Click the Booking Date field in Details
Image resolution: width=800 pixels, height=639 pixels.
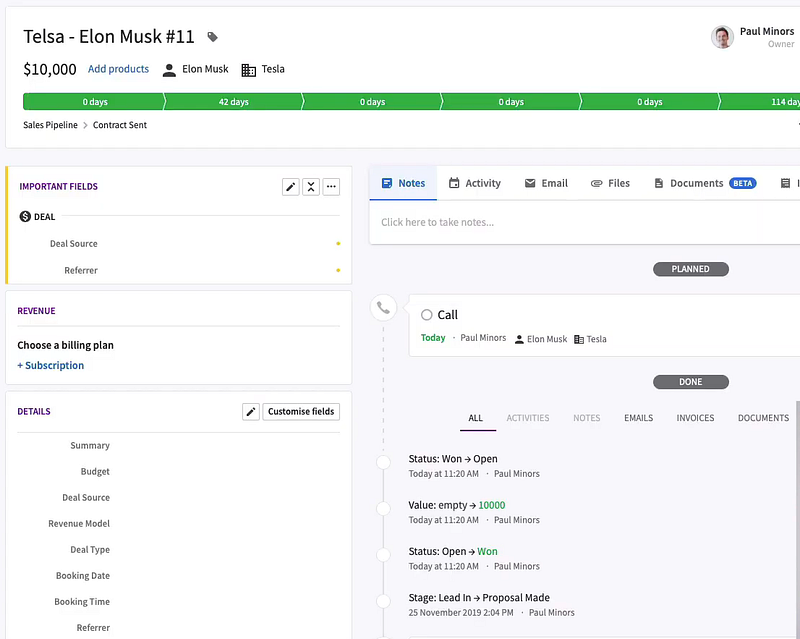tap(179, 576)
